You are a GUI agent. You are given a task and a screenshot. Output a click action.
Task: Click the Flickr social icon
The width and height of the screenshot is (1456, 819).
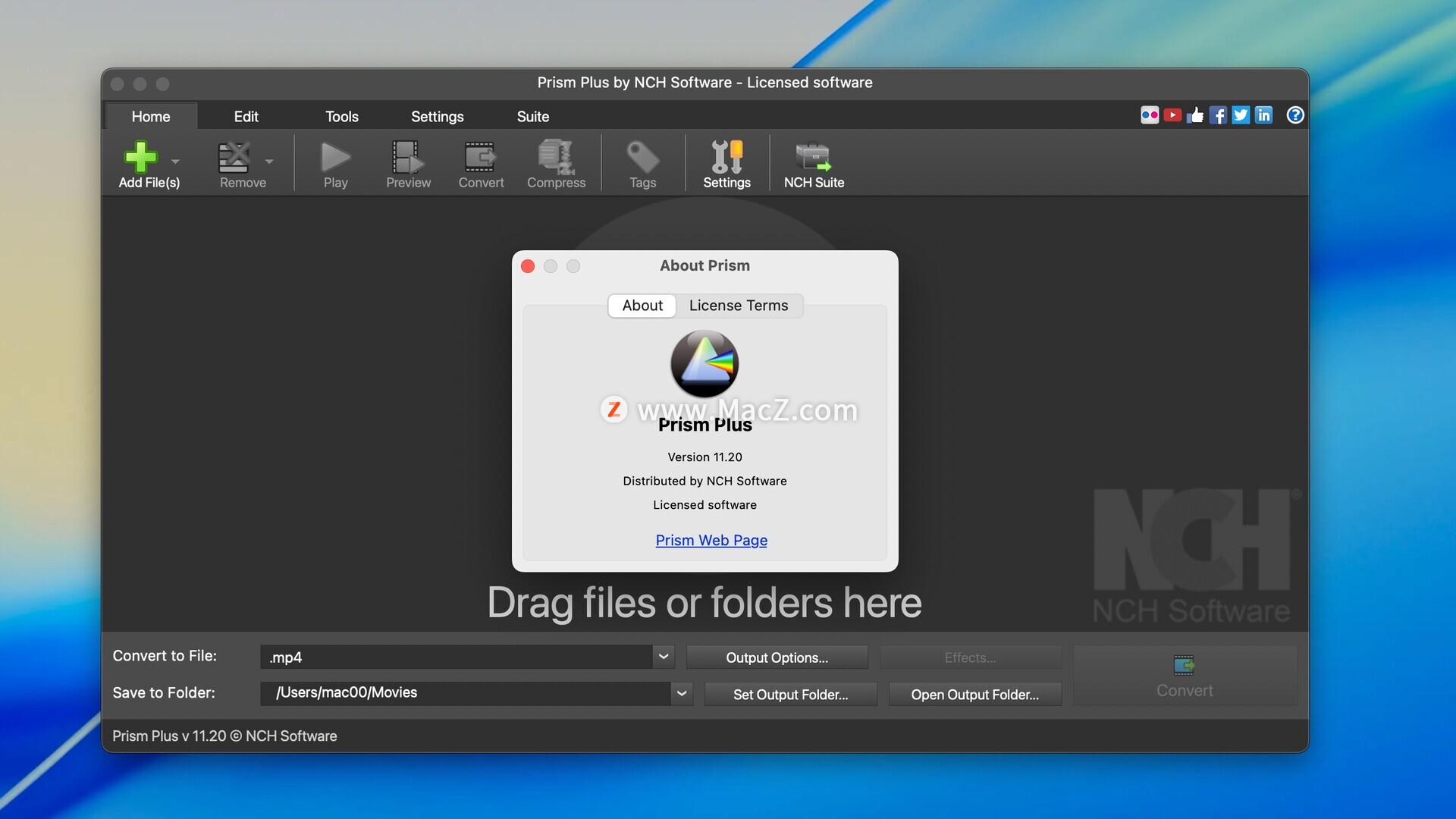[1150, 115]
